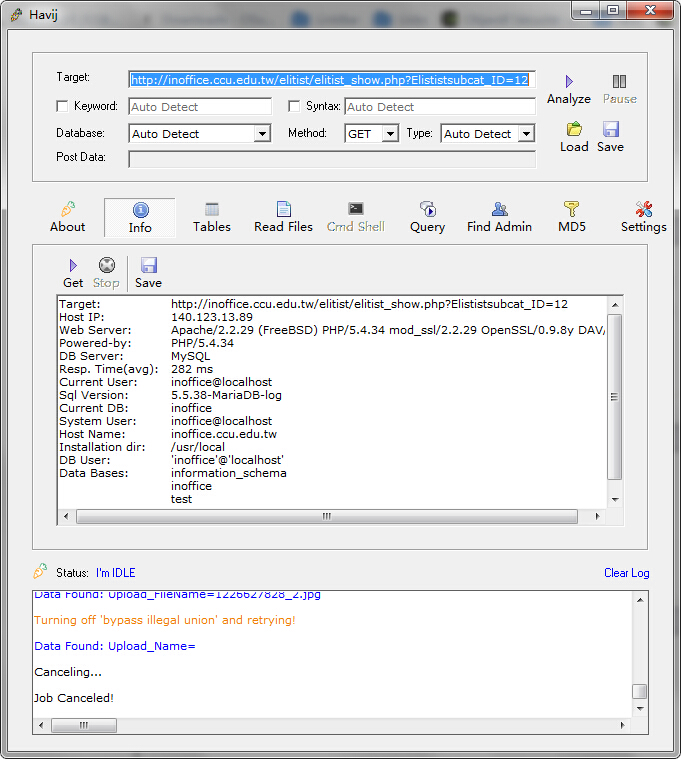
Task: Open the Type Auto Detect dropdown
Action: point(526,134)
